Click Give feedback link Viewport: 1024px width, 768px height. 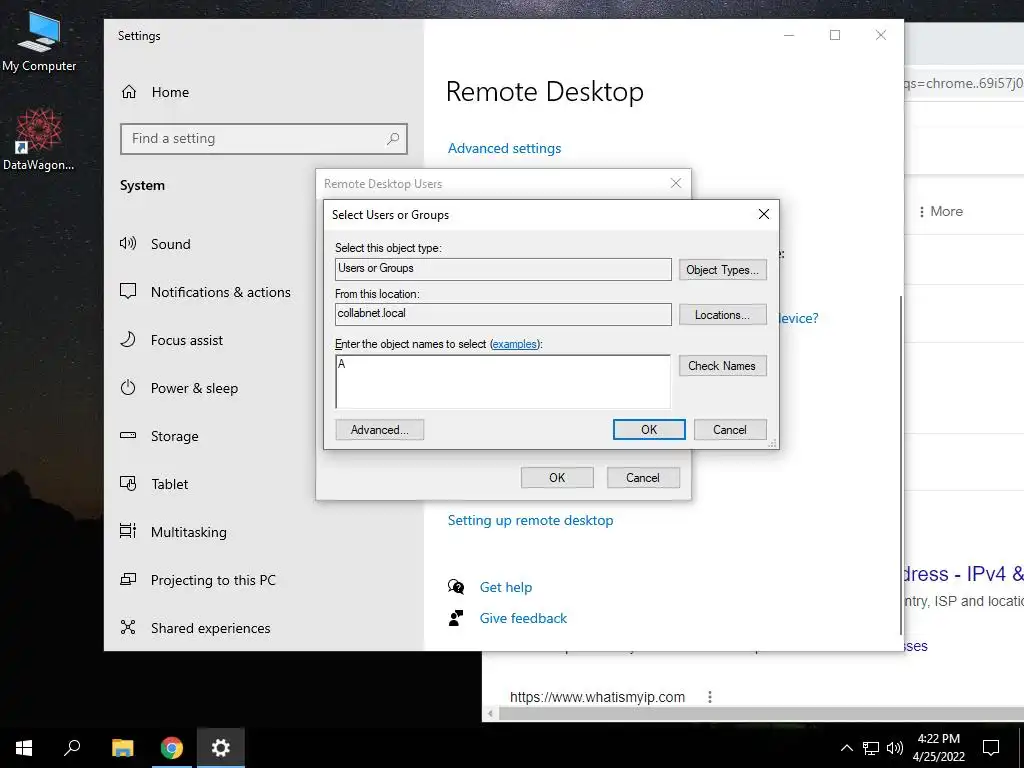click(523, 618)
